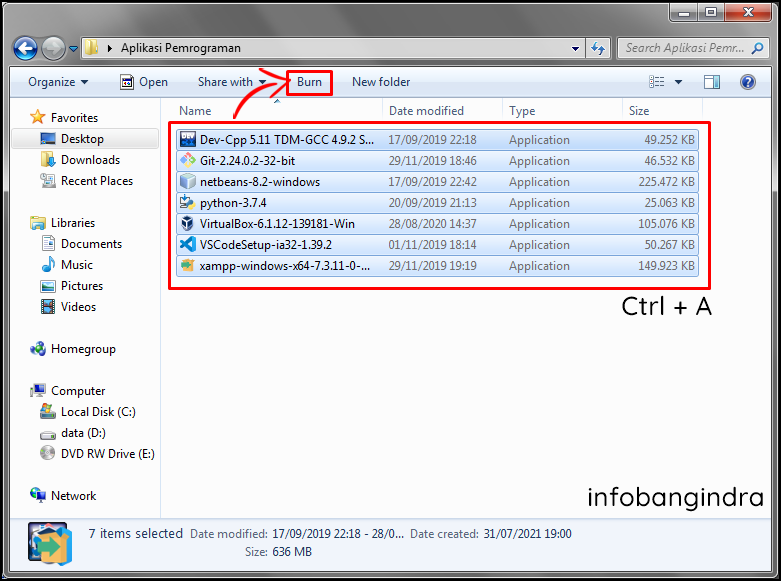Click the Dev-Cpp 5.11 file icon
This screenshot has width=781, height=581.
tap(188, 140)
